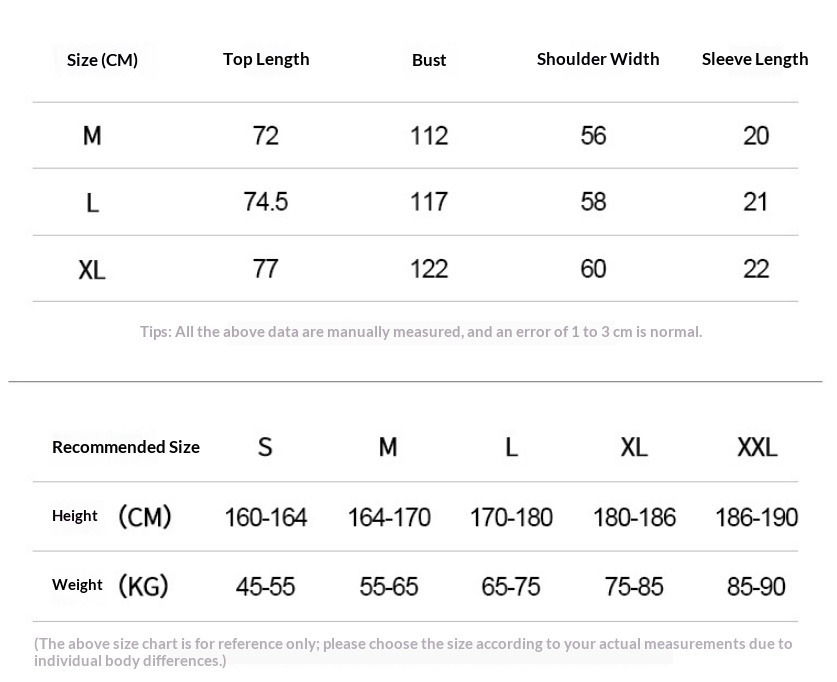Select the Sleeve Length column header
837x682 pixels.
(x=755, y=59)
